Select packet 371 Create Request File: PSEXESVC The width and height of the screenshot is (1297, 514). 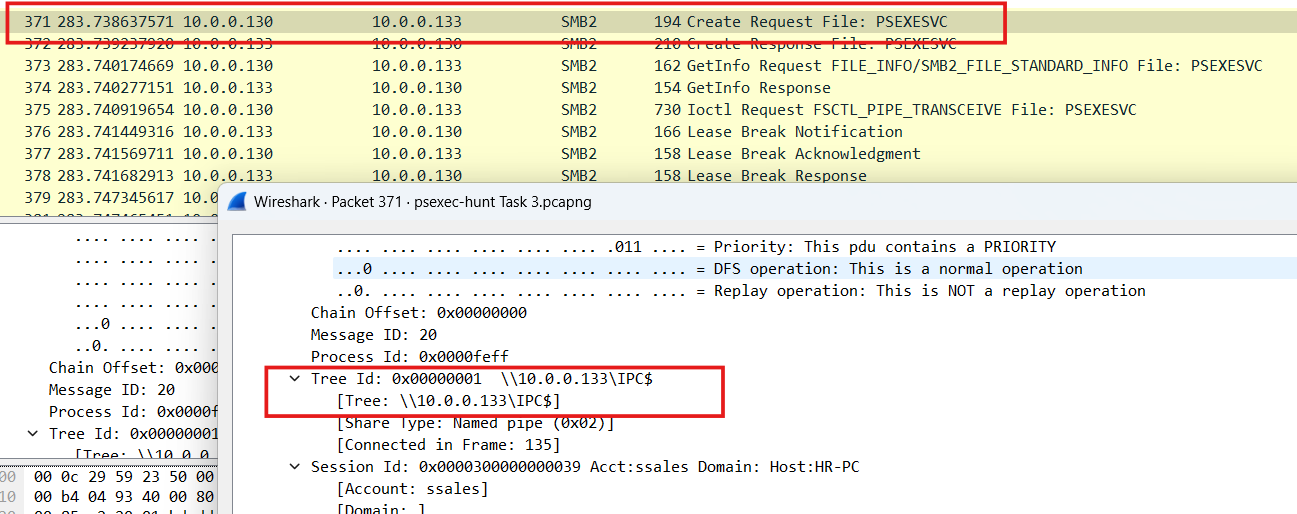pos(648,22)
